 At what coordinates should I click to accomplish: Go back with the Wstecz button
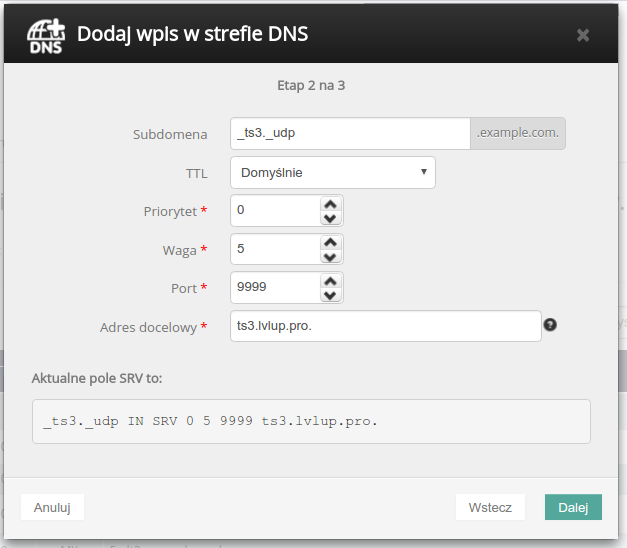(490, 507)
